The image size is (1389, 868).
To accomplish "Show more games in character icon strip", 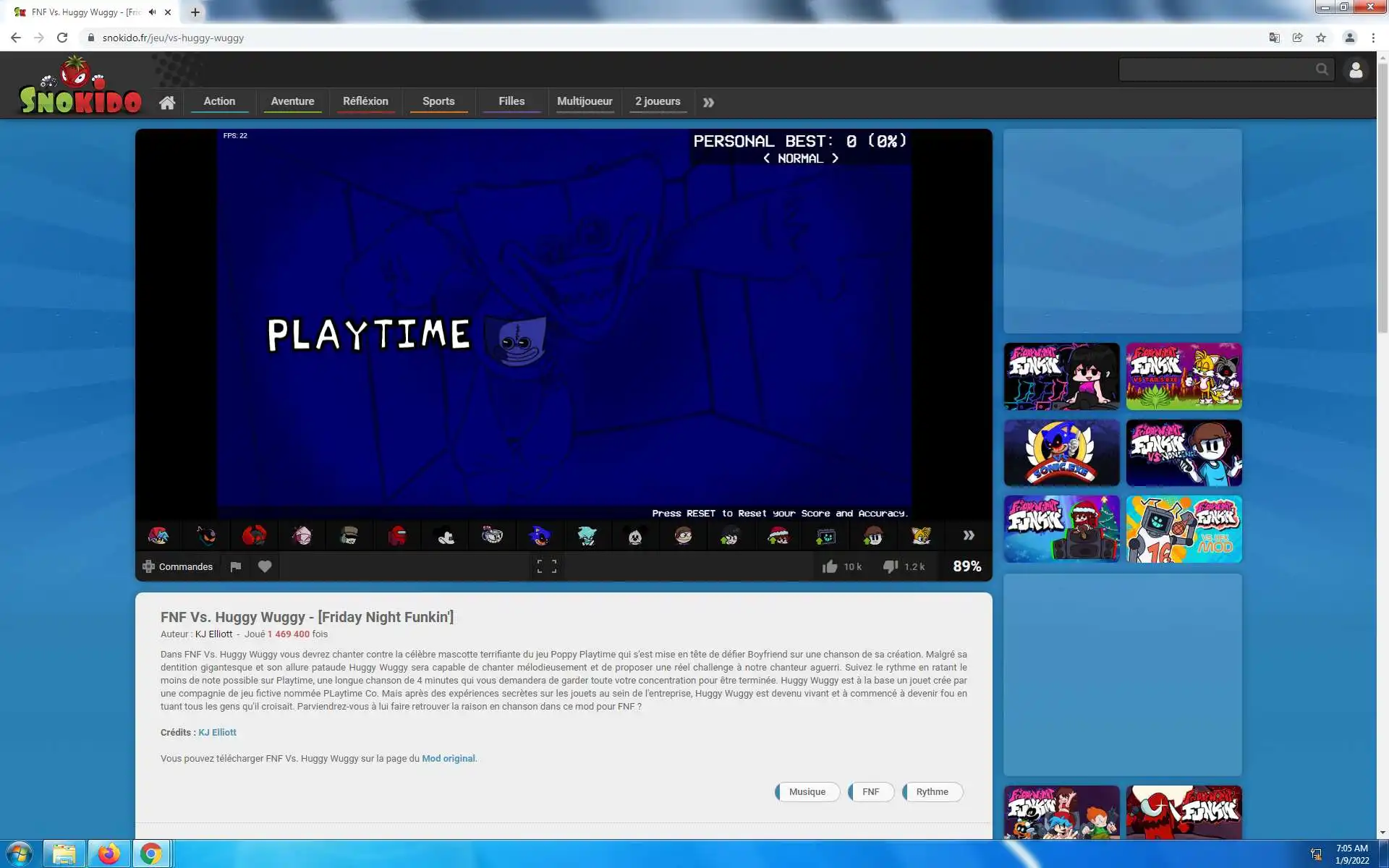I will pos(969,535).
